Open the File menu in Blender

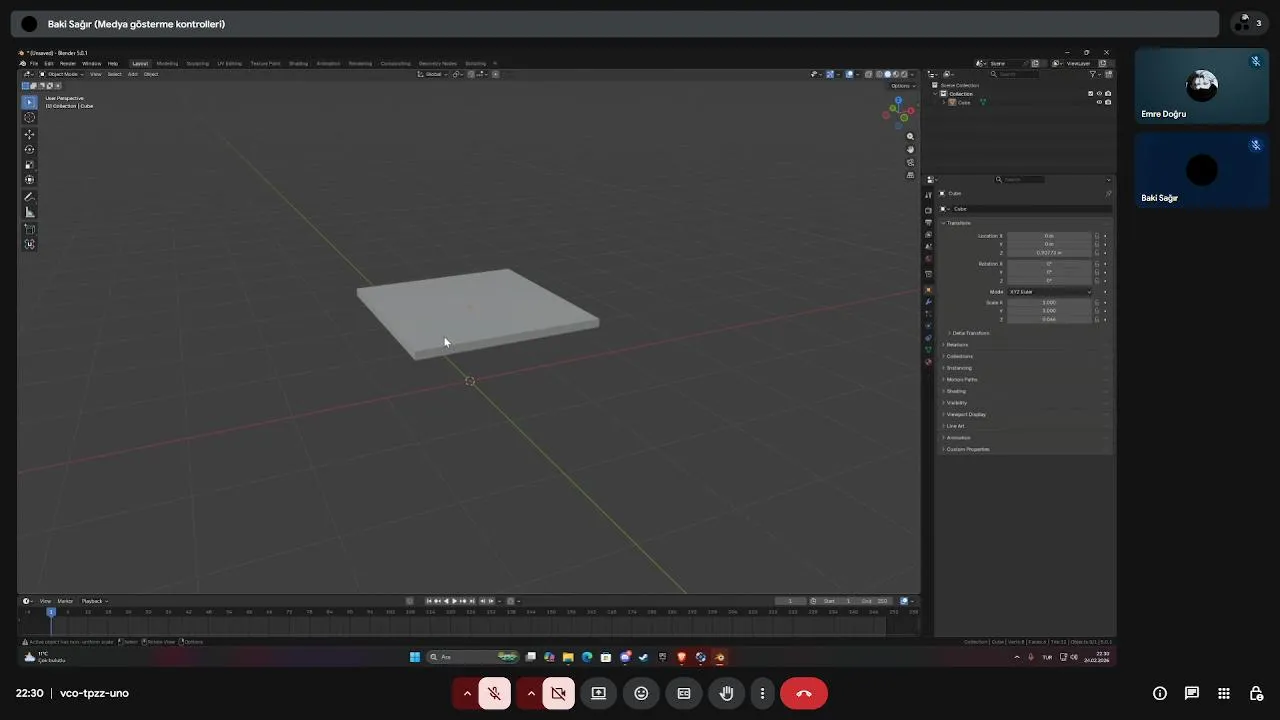pos(34,63)
